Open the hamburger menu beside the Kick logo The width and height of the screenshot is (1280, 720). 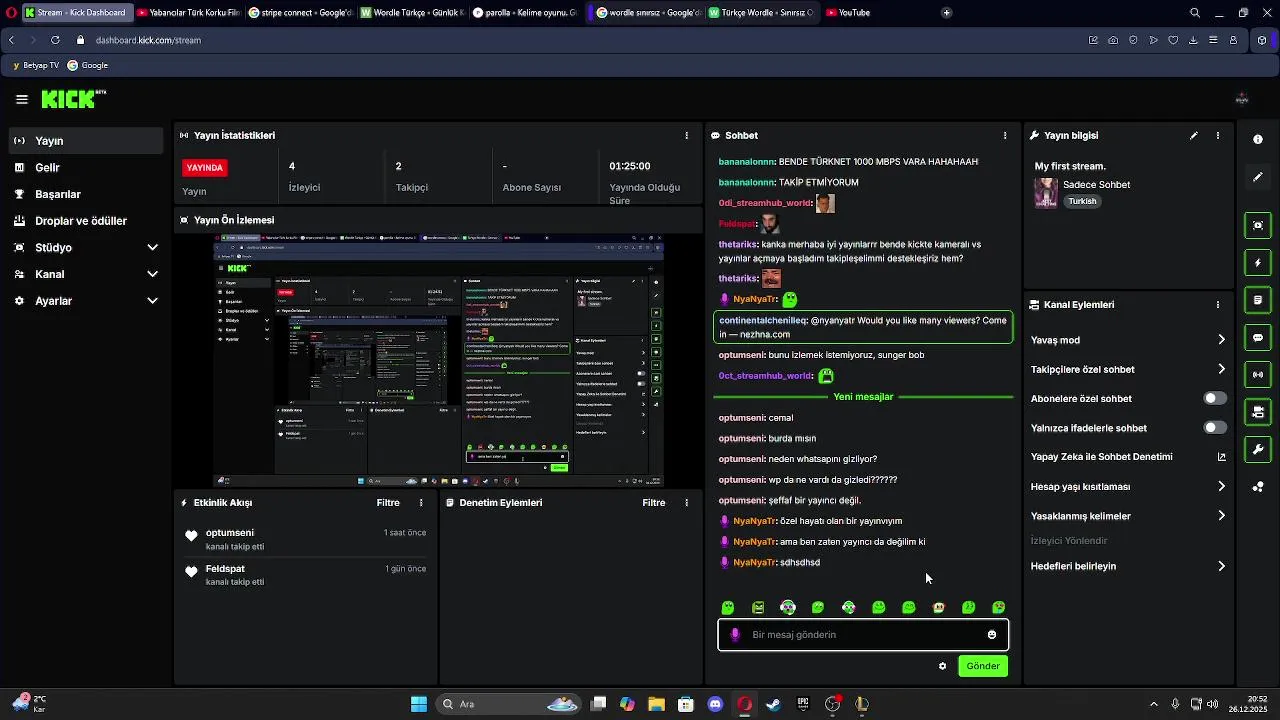[22, 99]
